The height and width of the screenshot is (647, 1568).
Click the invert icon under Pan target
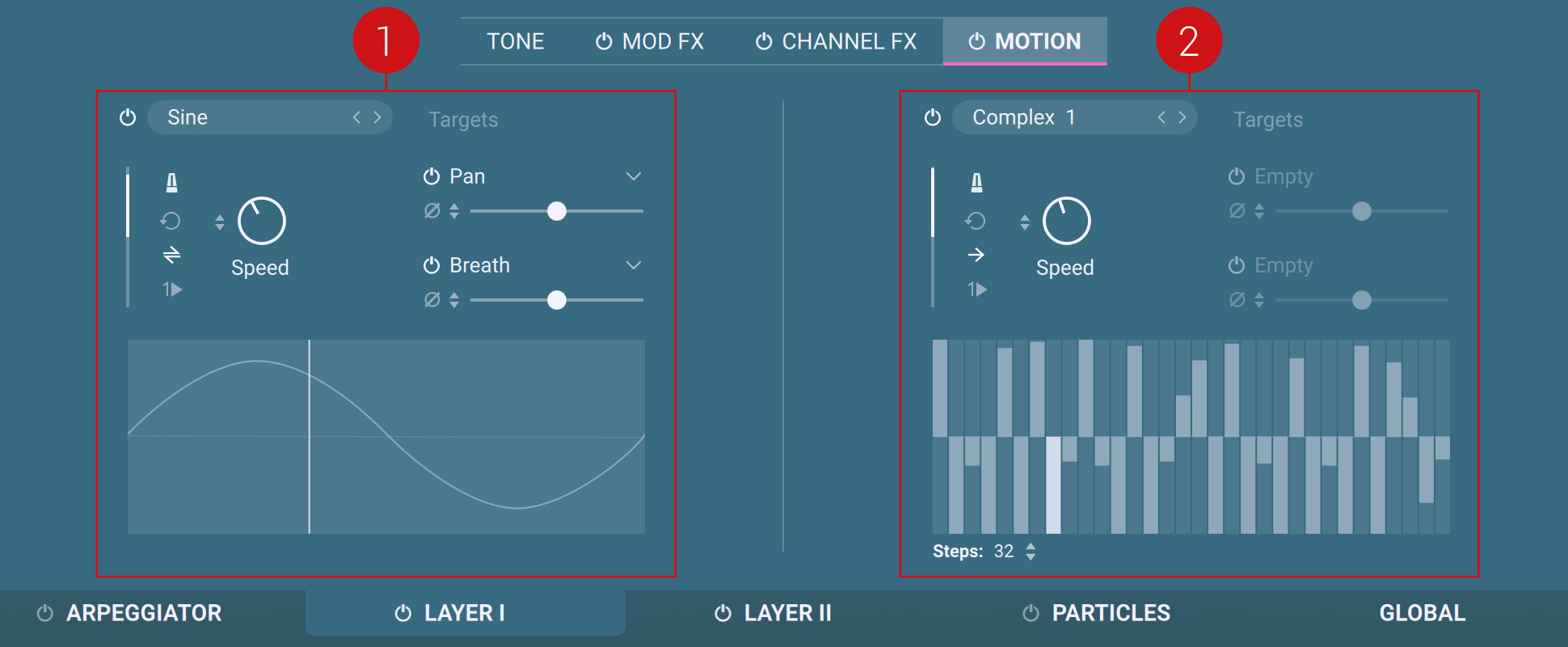point(432,211)
